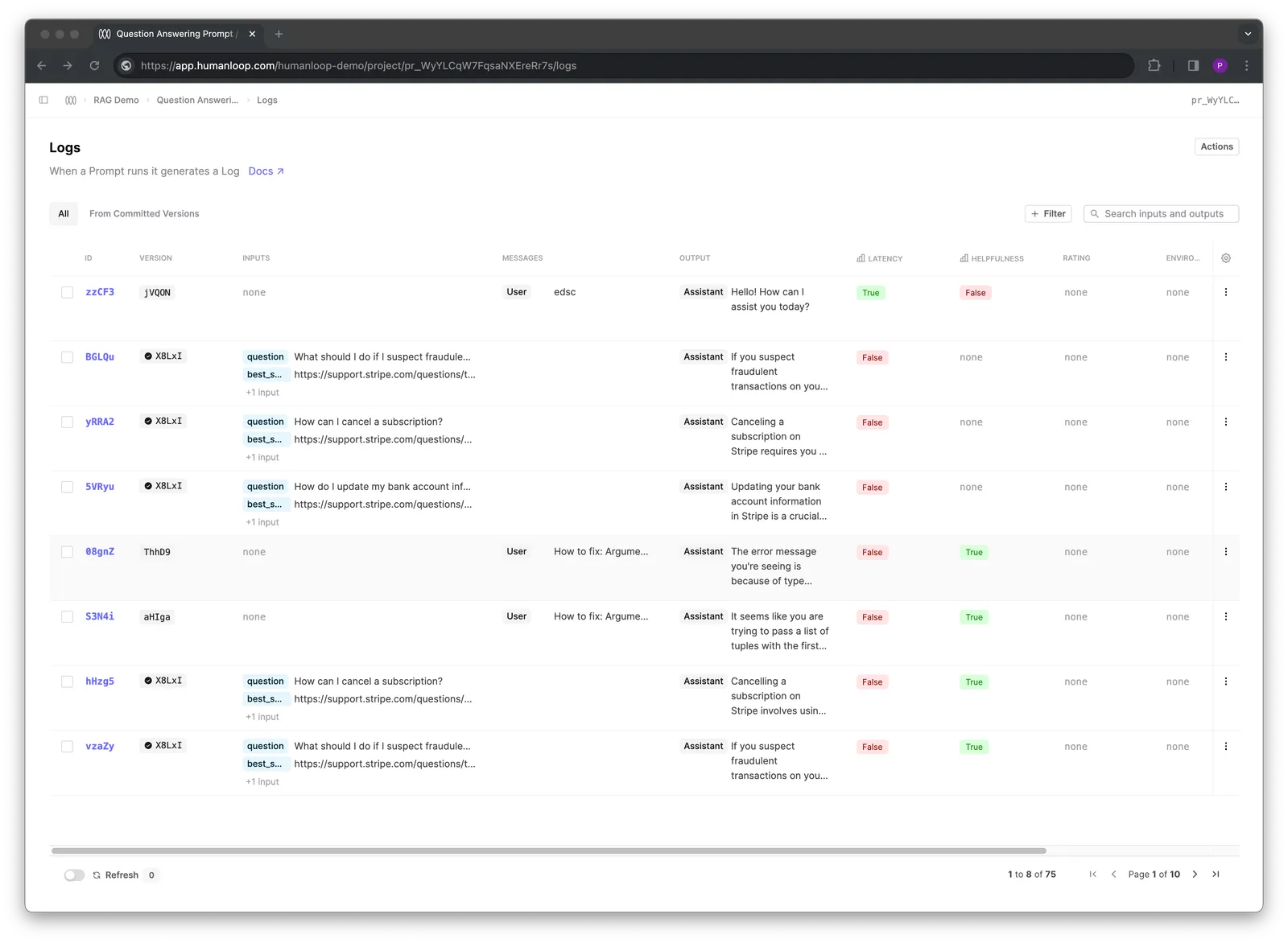Click the Humanloop logo icon in the breadcrumb bar

click(71, 101)
